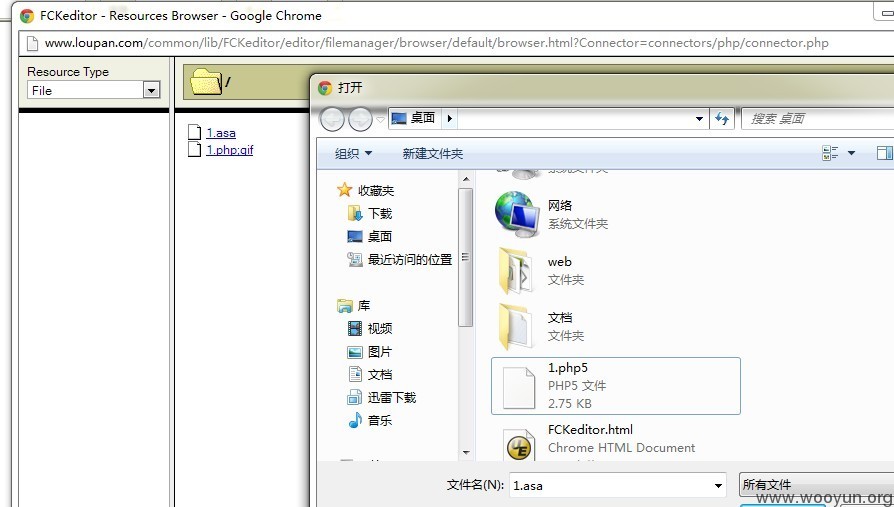The height and width of the screenshot is (507, 894).
Task: Click the Chrome icon in Open dialog title
Action: [x=325, y=87]
